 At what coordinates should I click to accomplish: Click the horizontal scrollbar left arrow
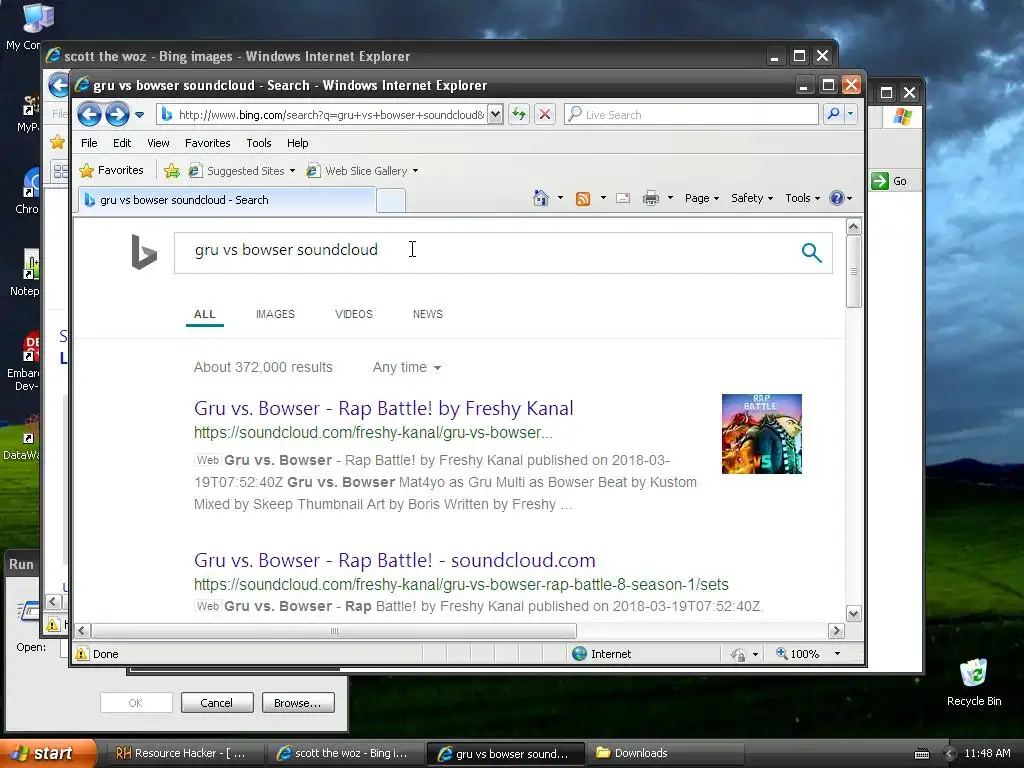pos(82,631)
